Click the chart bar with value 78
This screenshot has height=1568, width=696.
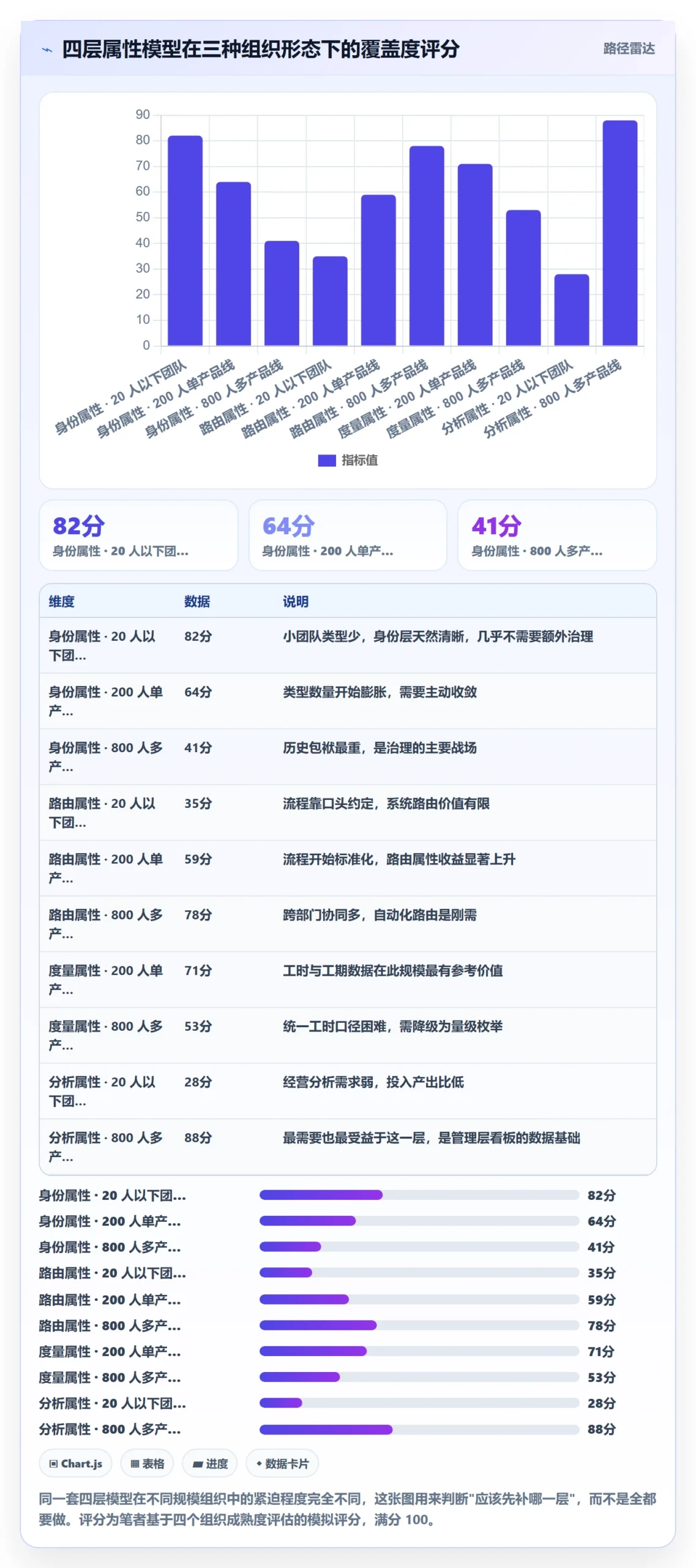(427, 246)
